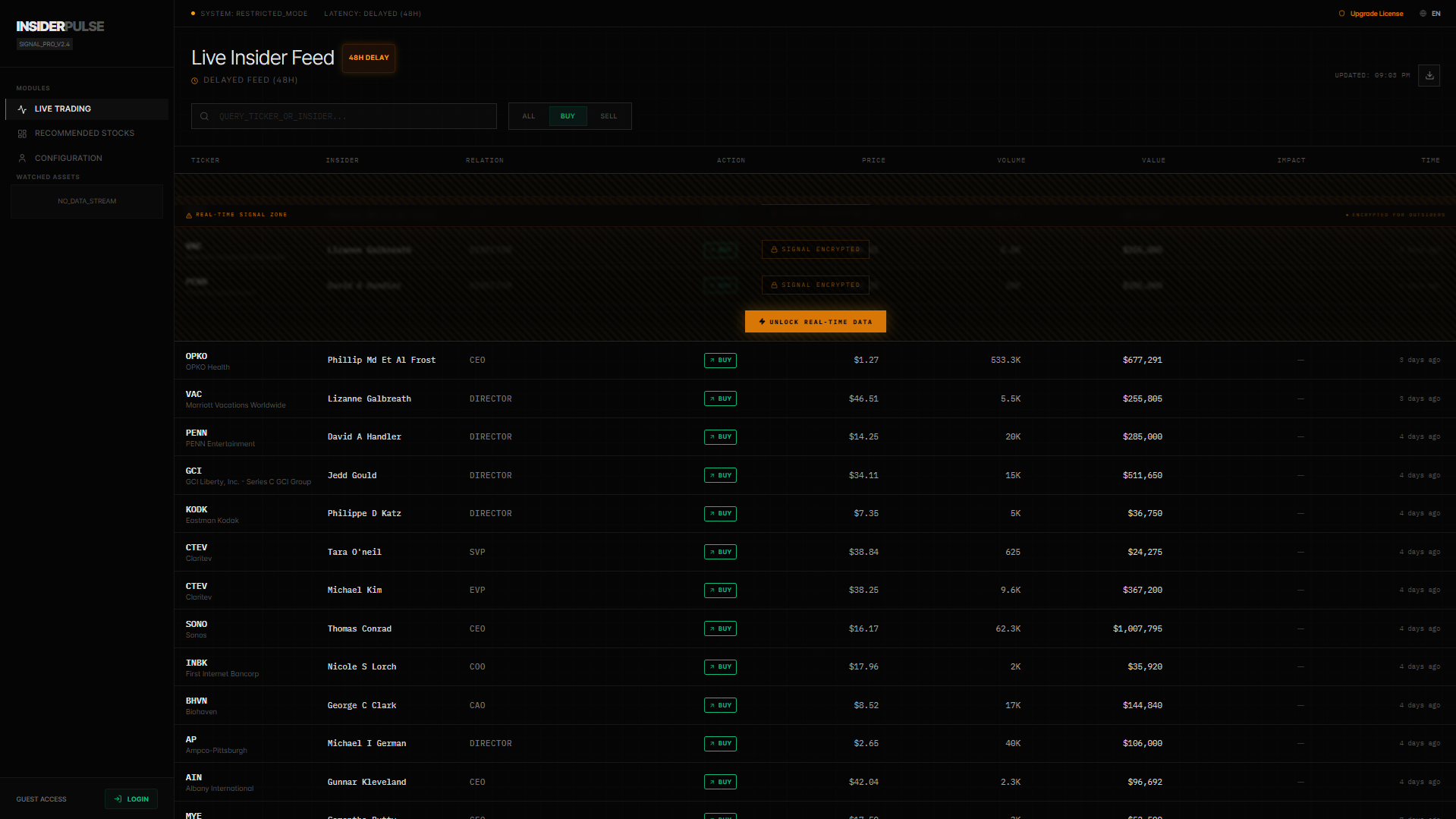Click the Configuration user icon
This screenshot has width=1456, height=819.
22,158
